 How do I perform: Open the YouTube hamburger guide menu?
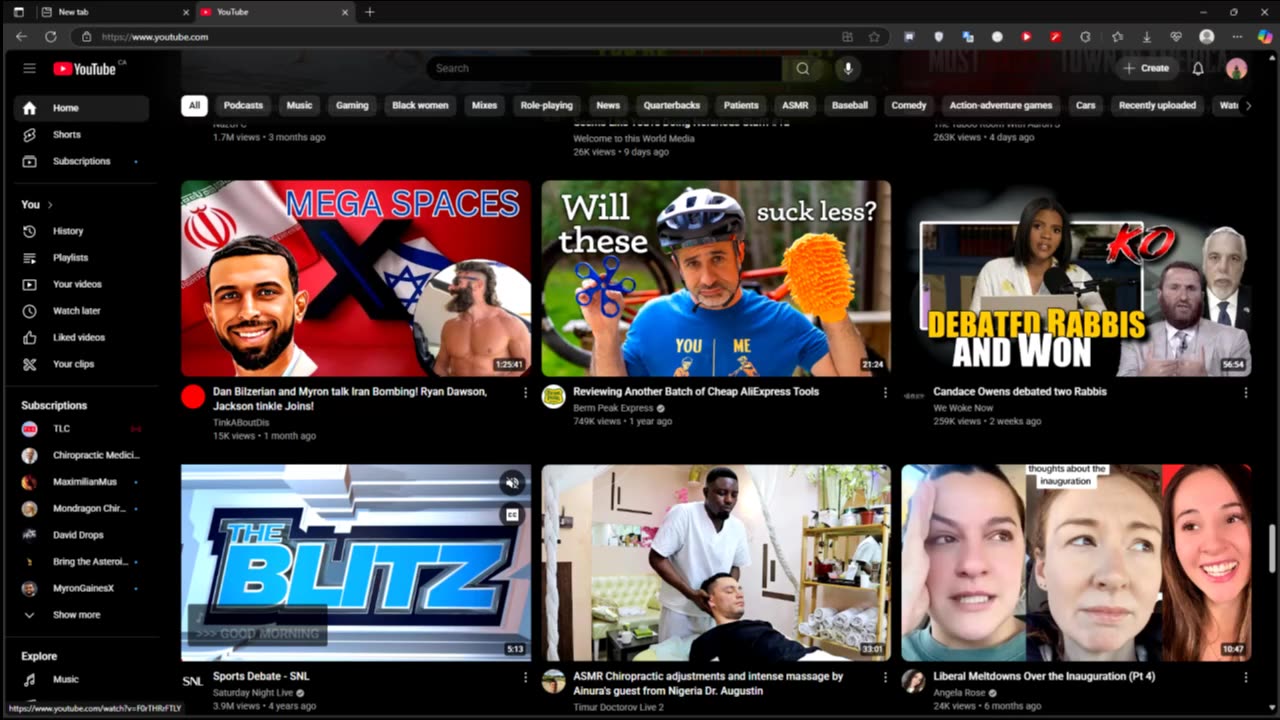coord(29,68)
